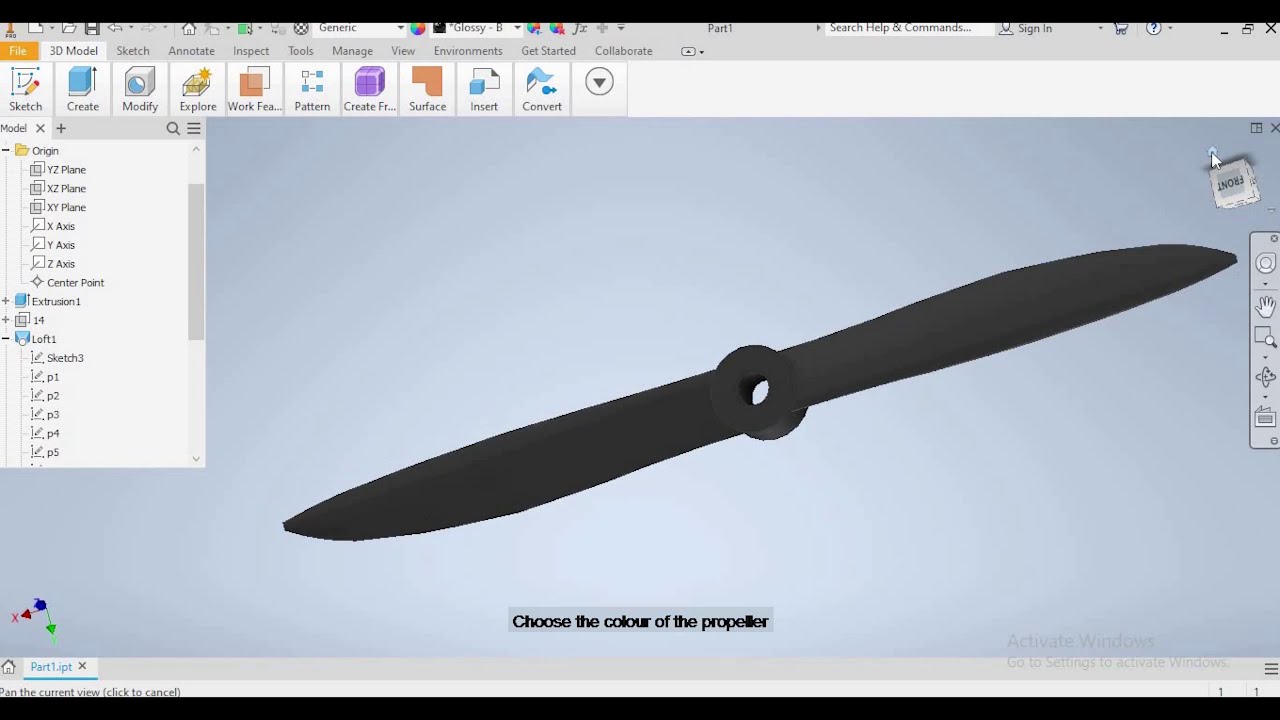Image resolution: width=1280 pixels, height=720 pixels.
Task: Select the Free Orbit tool in the navigation bar
Action: [x=1266, y=377]
